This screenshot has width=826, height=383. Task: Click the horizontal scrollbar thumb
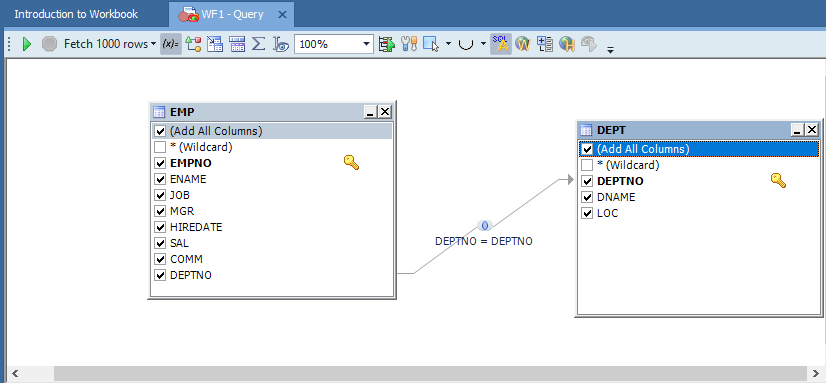[x=430, y=373]
